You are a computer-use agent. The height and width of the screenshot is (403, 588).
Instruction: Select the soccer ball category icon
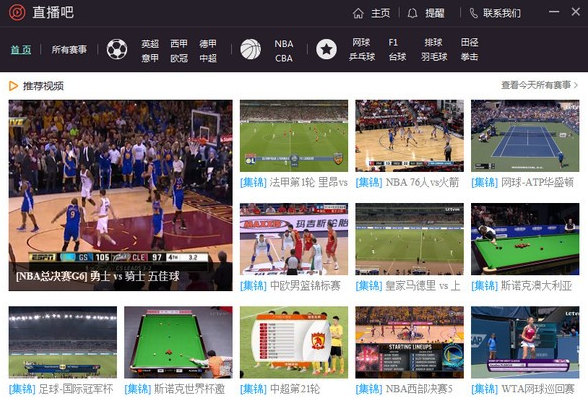coord(117,49)
